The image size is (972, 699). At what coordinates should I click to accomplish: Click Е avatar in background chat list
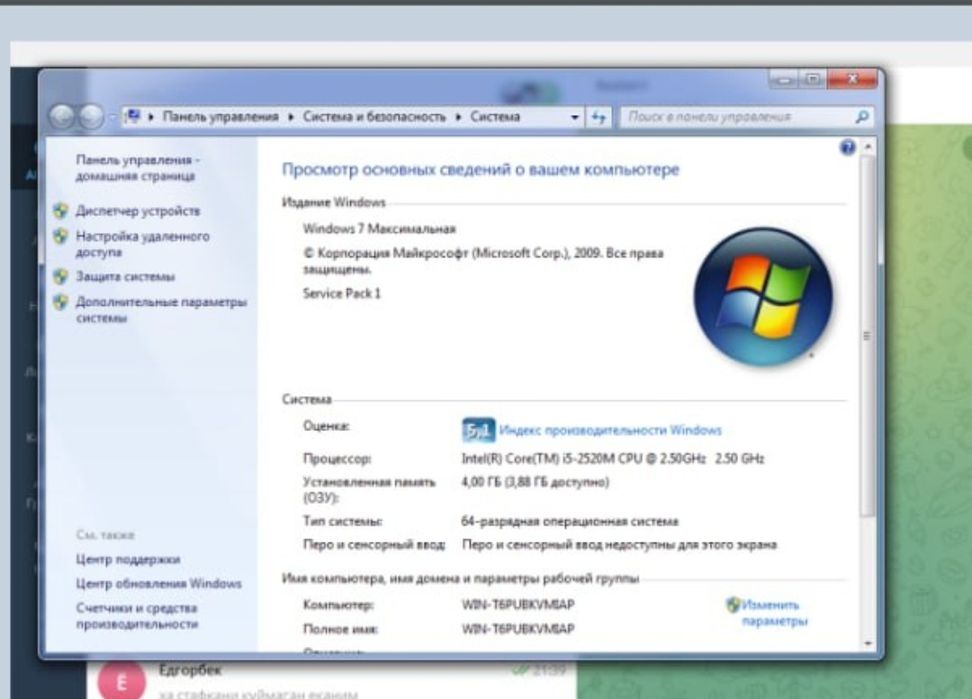(x=122, y=682)
